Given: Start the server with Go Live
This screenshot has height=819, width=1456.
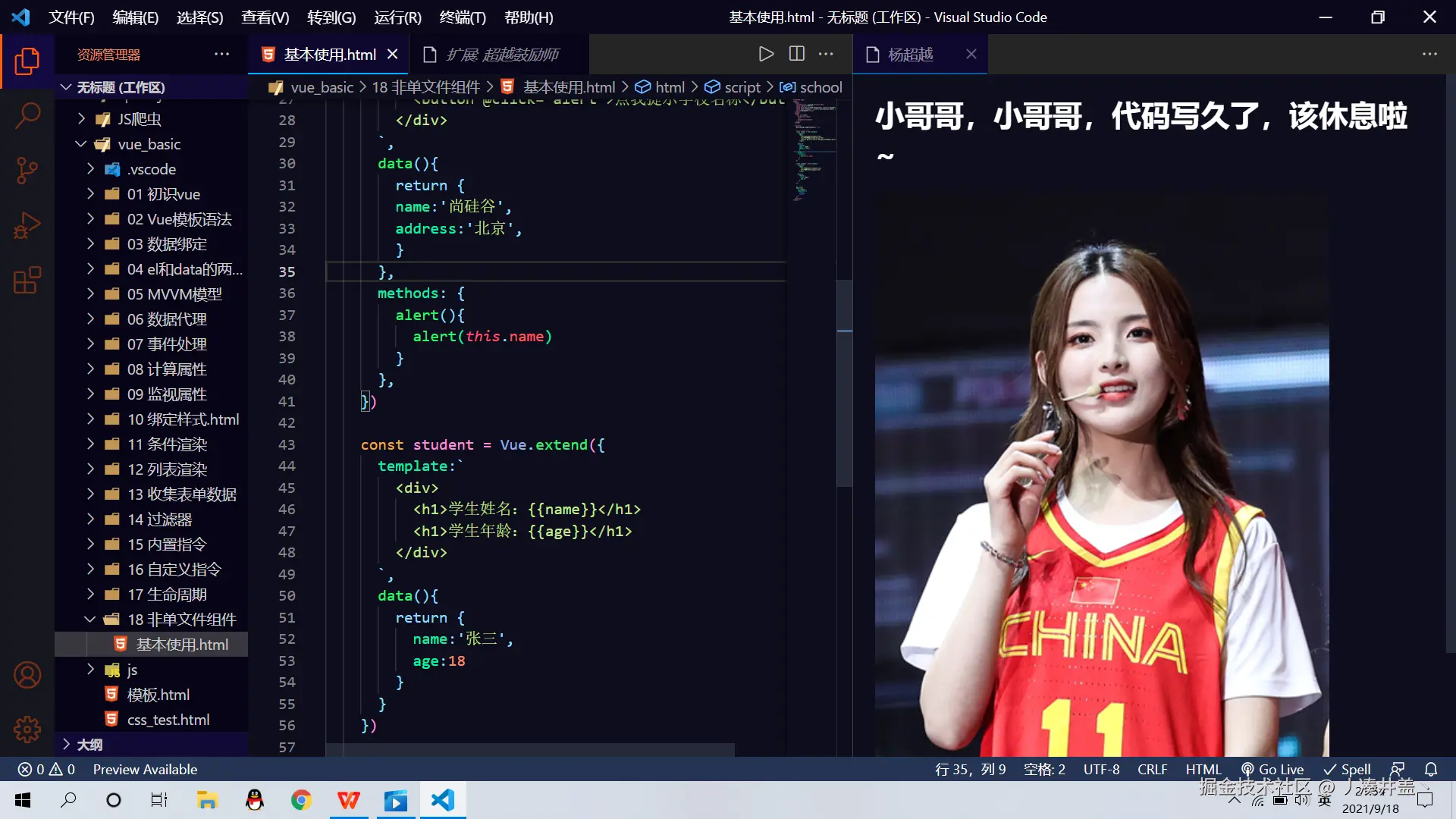Looking at the screenshot, I should pyautogui.click(x=1272, y=769).
